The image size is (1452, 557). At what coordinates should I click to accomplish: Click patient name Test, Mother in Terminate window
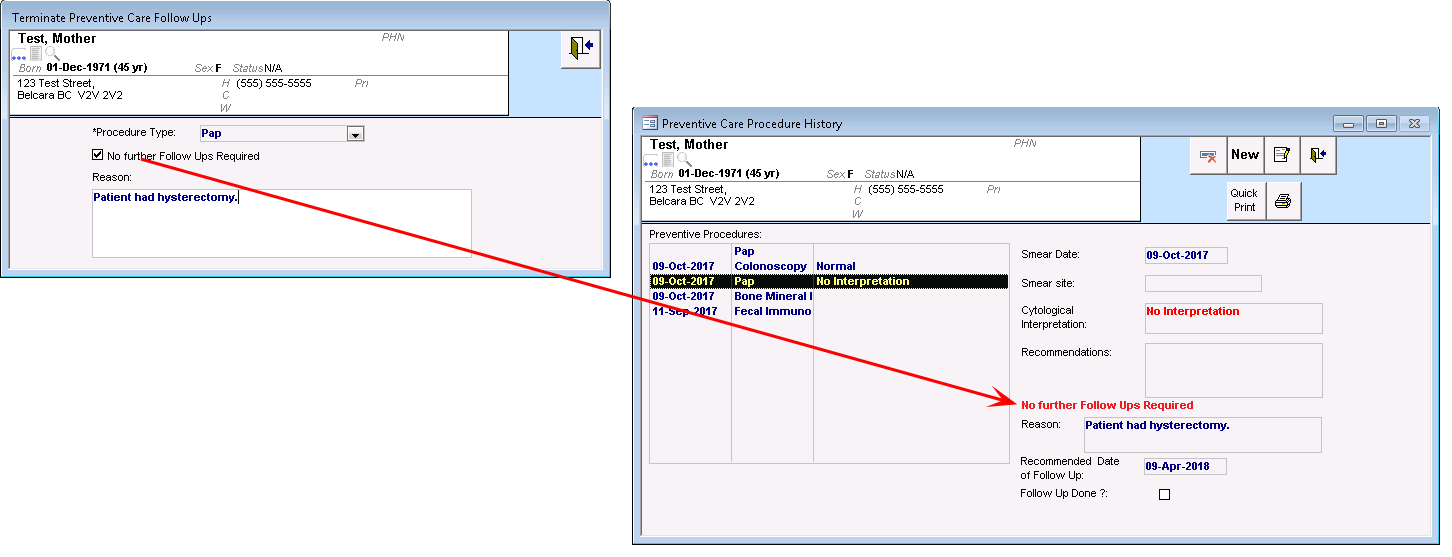pyautogui.click(x=57, y=38)
